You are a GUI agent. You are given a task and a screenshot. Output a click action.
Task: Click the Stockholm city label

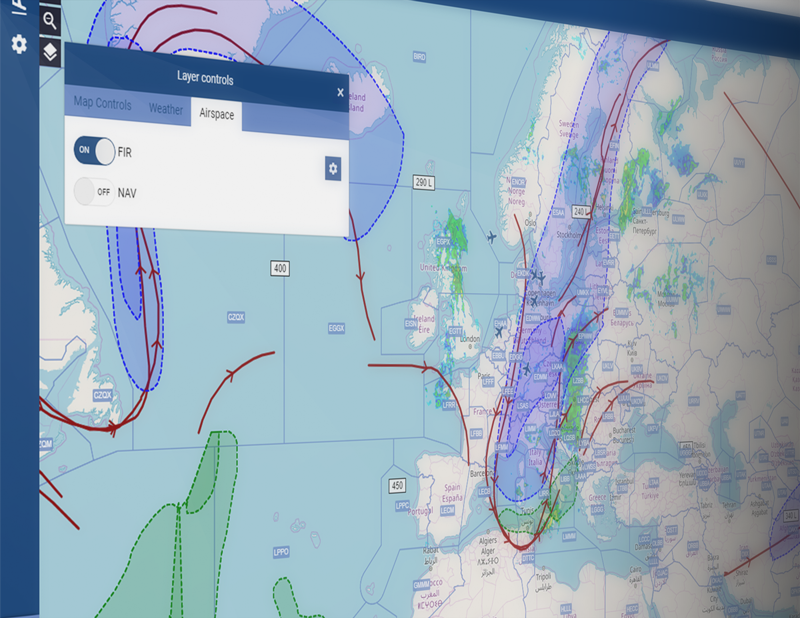point(569,235)
